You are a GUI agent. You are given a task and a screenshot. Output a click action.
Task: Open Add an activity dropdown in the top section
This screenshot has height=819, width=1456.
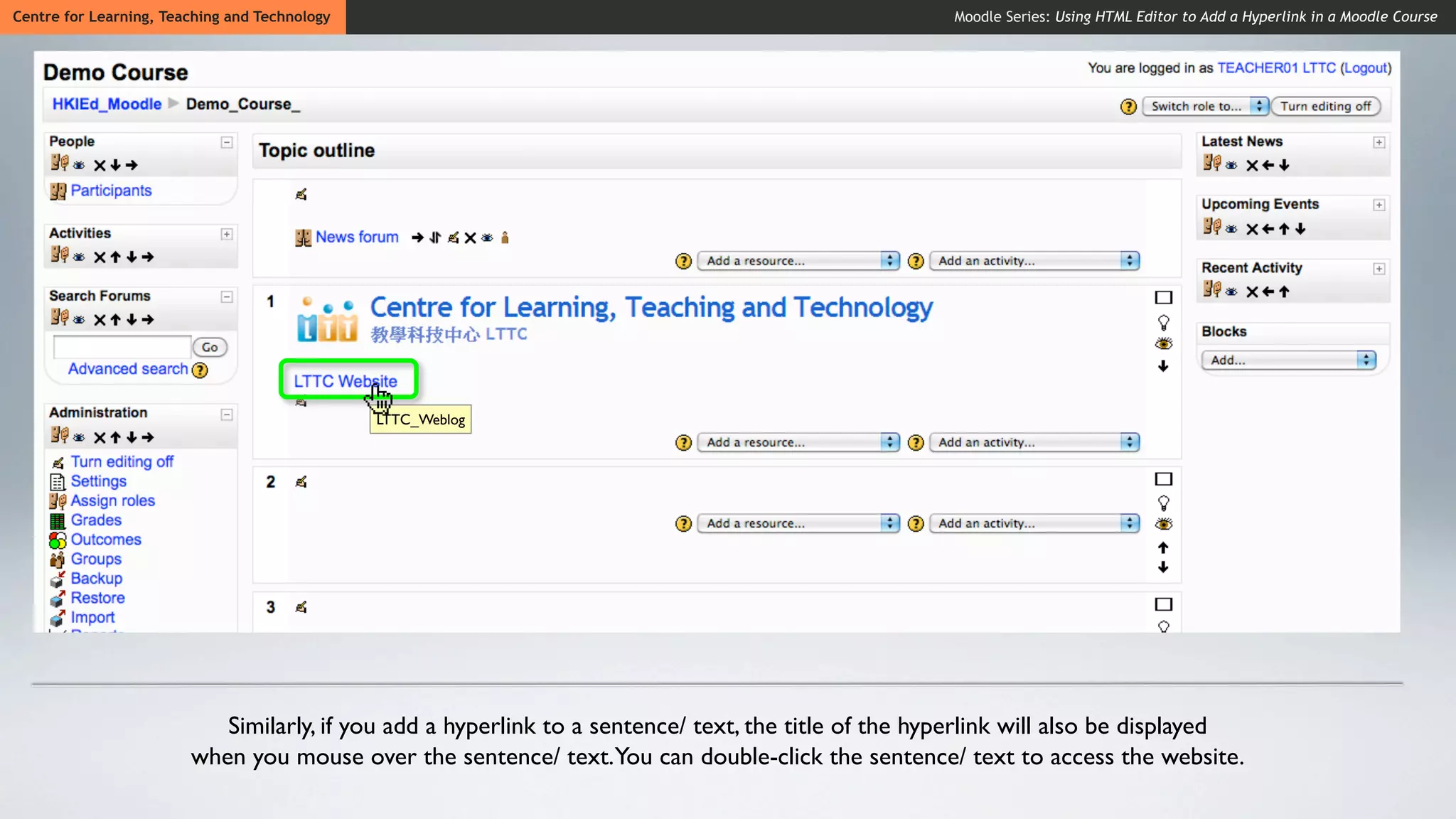point(1034,261)
